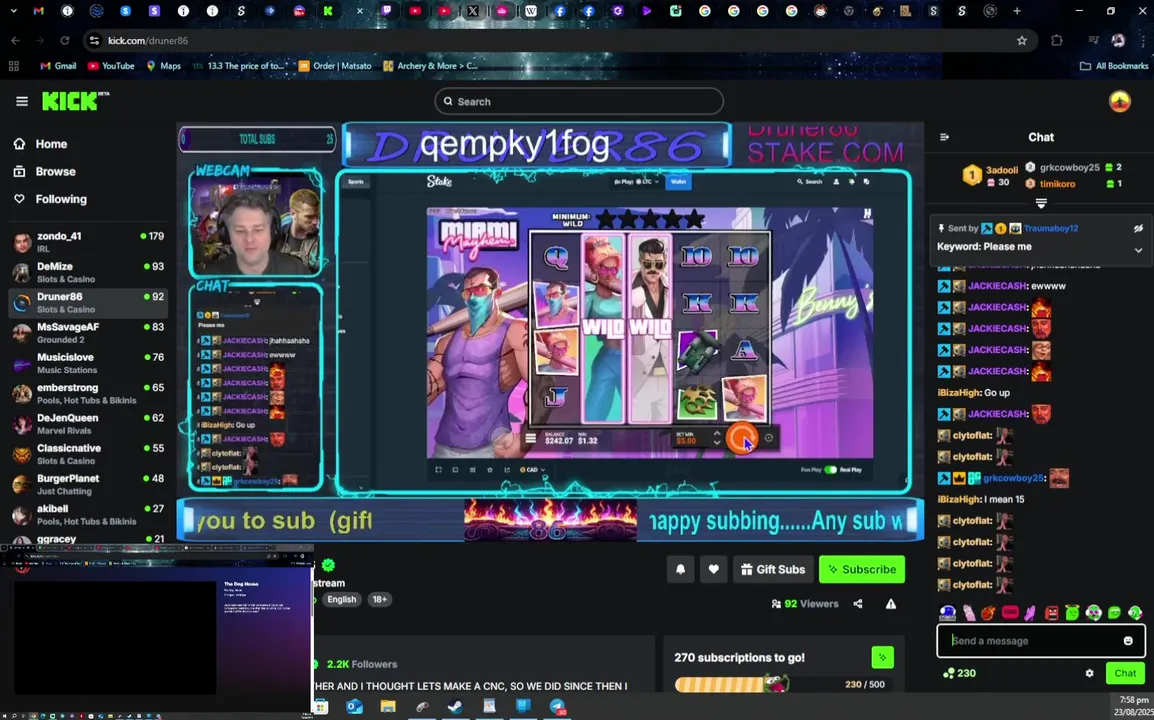
Task: Open Classicnative channel in sidebar
Action: click(88, 453)
